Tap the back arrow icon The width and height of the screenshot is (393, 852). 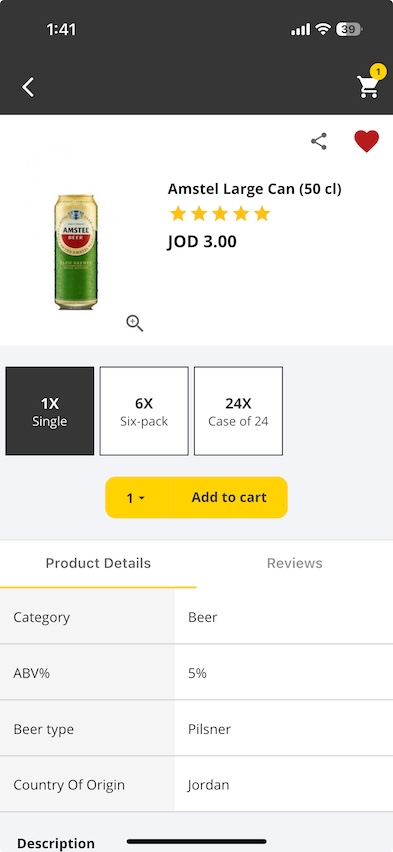(28, 87)
